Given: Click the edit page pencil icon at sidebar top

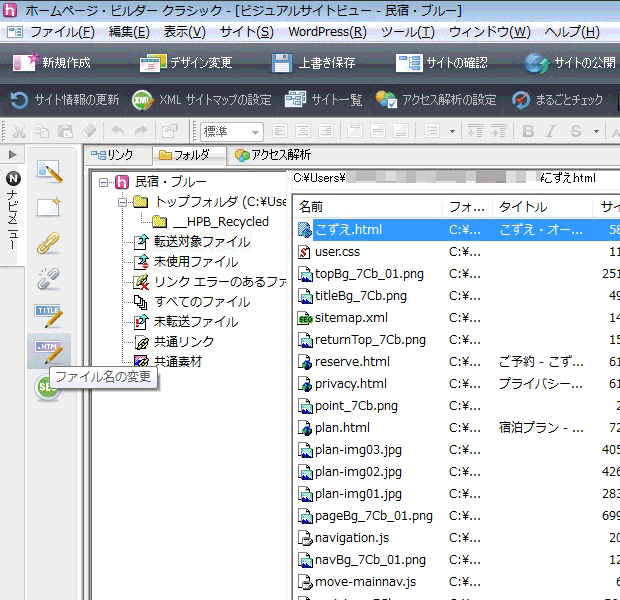Looking at the screenshot, I should 48,171.
